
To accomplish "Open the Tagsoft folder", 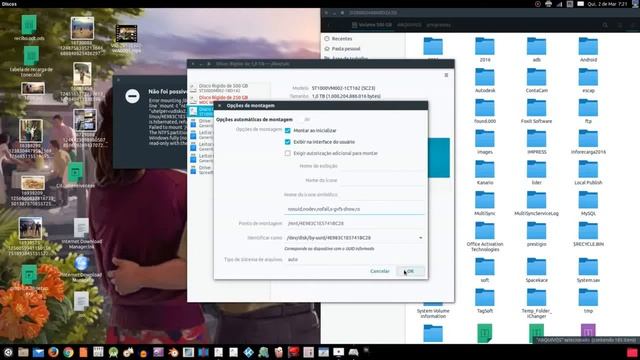I will click(x=485, y=301).
